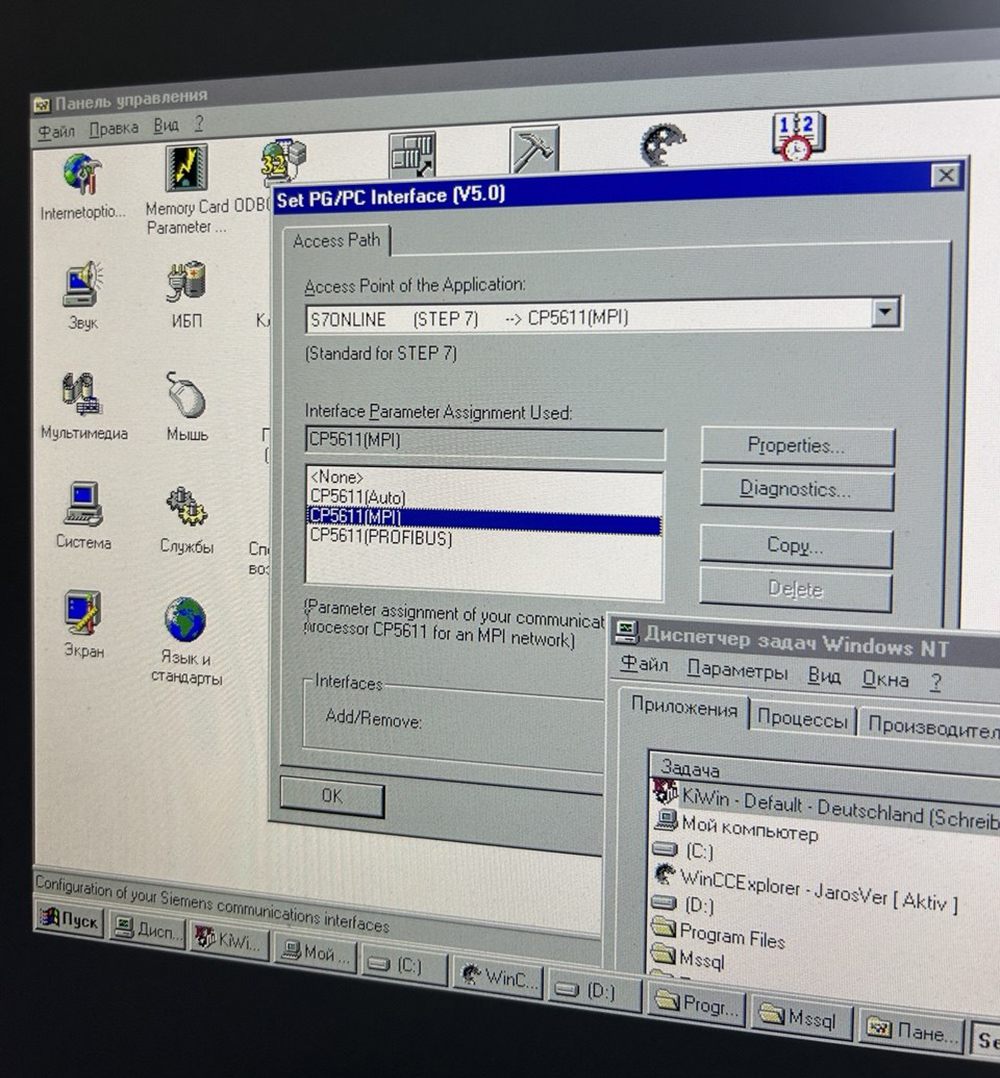
Task: Open the Пуск start button
Action: [69, 918]
